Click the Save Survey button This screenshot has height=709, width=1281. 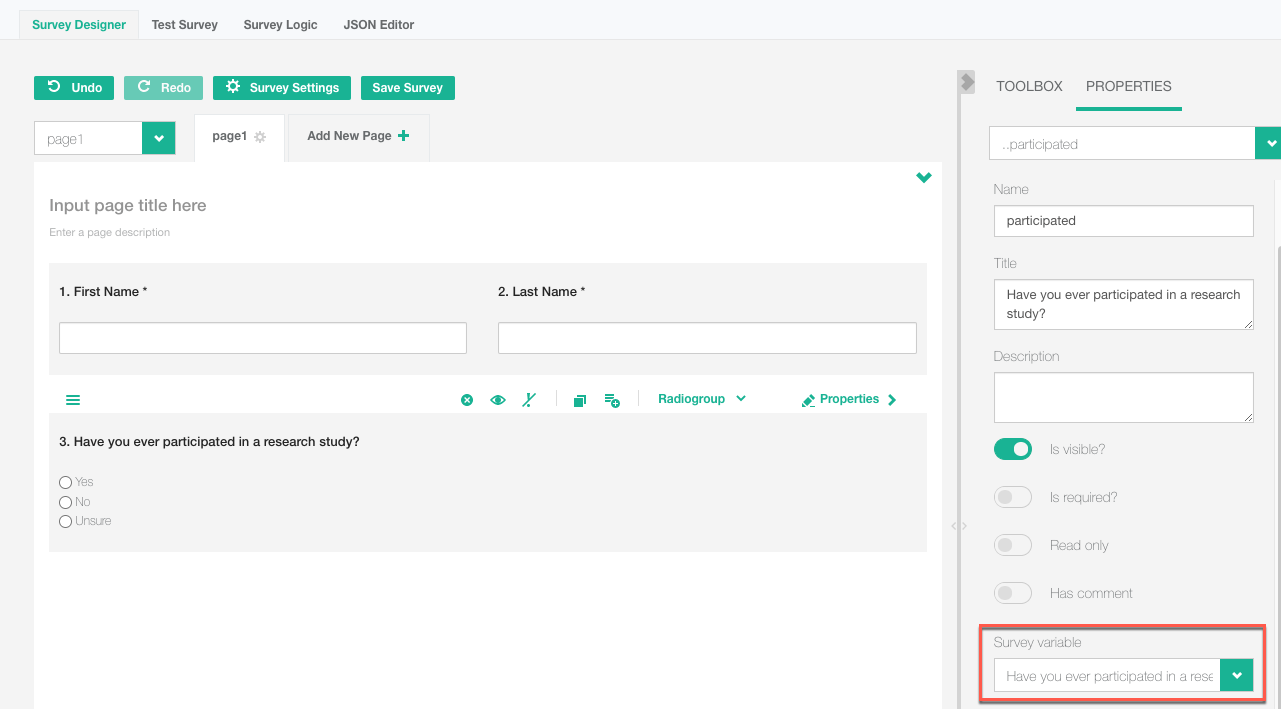(x=407, y=88)
